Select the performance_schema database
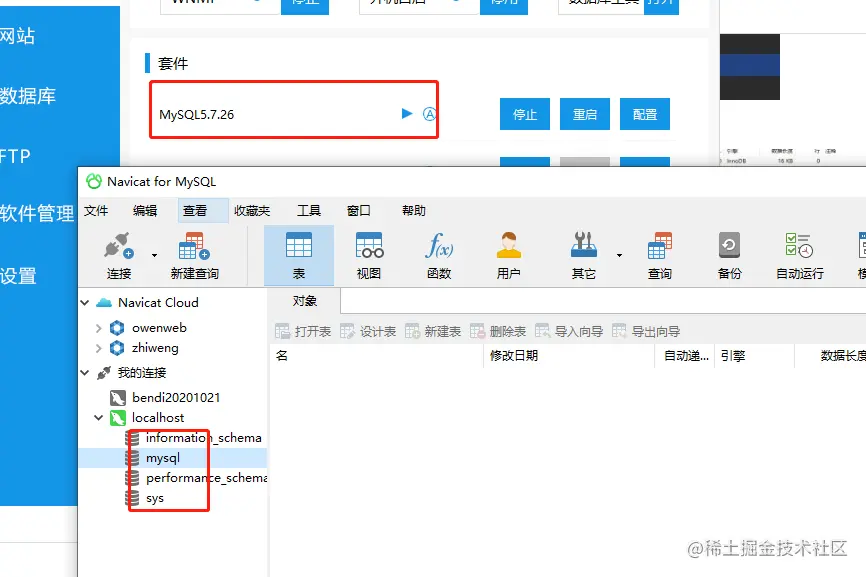The height and width of the screenshot is (577, 866). click(x=207, y=478)
